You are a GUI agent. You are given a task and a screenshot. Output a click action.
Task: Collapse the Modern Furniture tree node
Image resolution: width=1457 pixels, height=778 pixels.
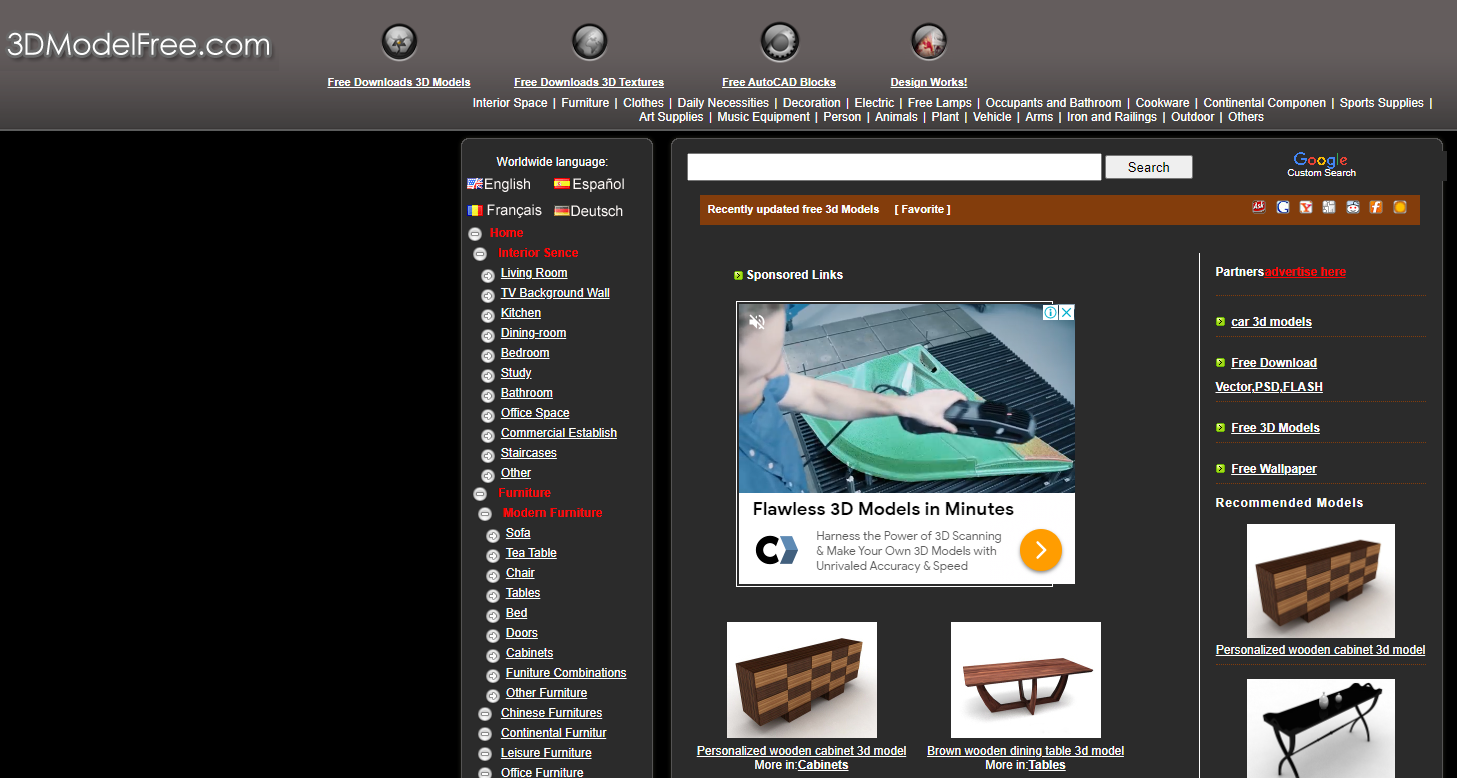pyautogui.click(x=485, y=514)
